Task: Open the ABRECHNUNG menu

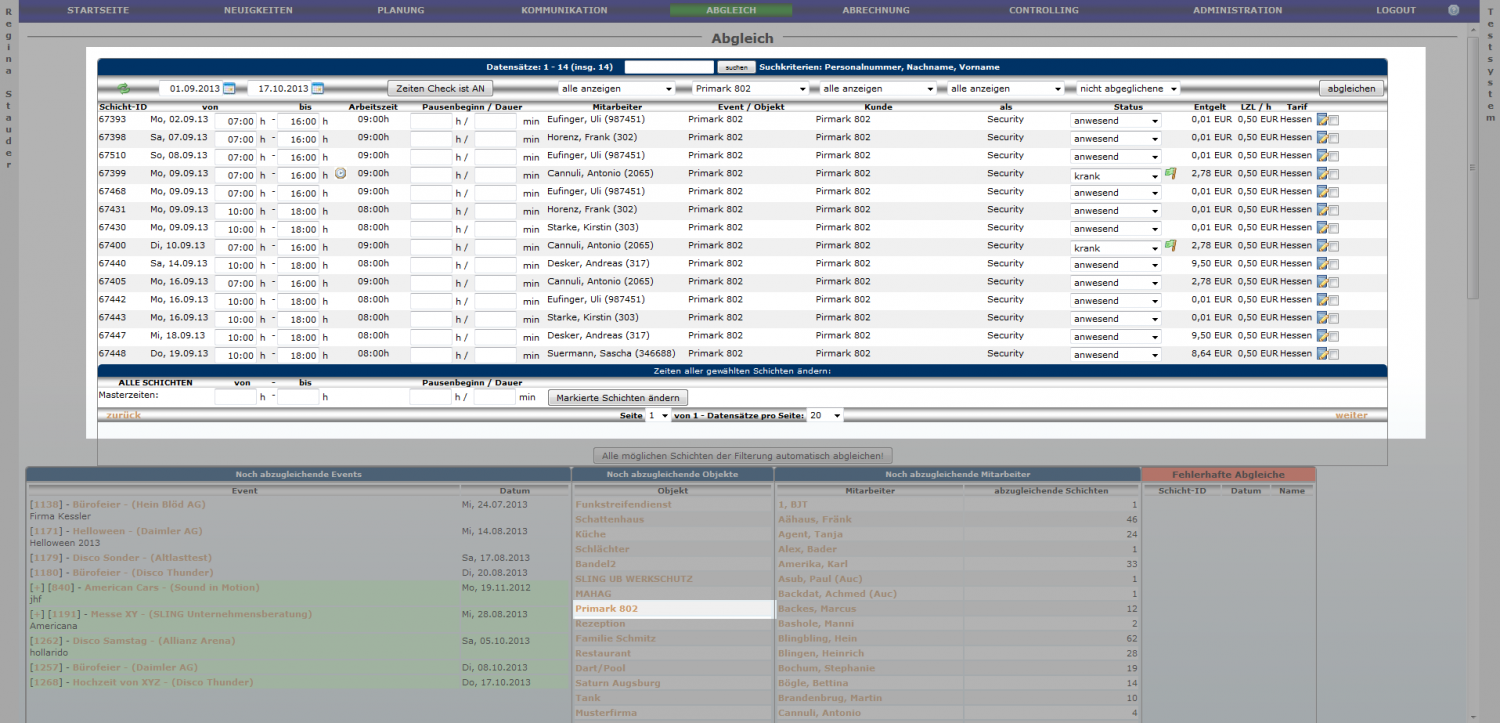Action: click(x=876, y=10)
